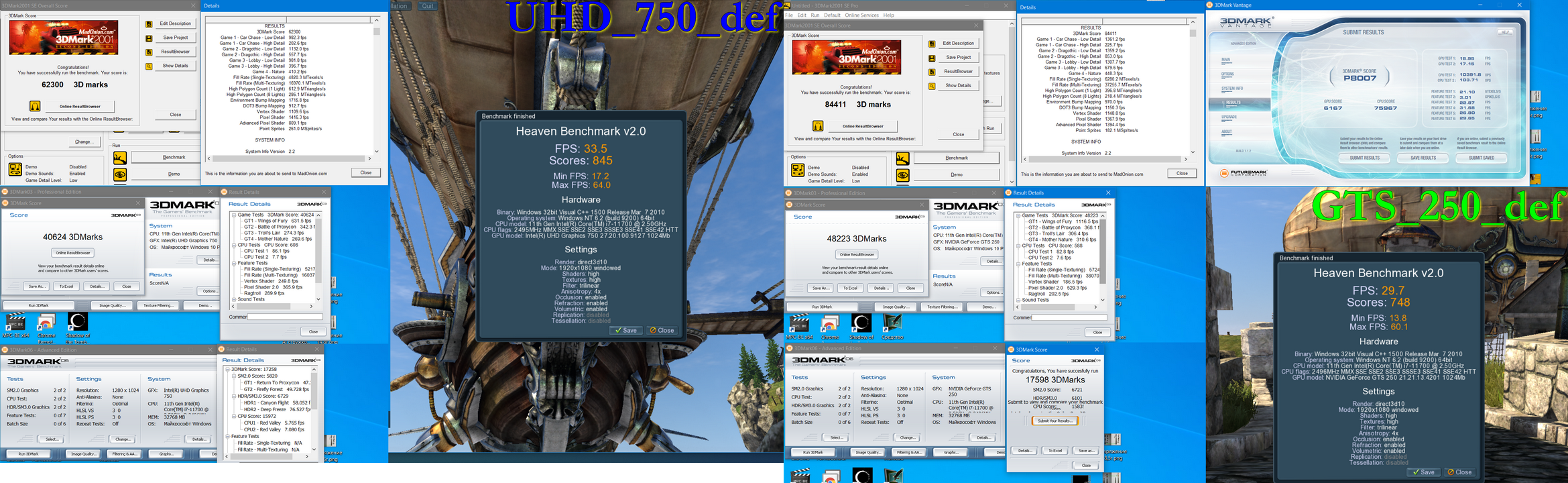
Task: Open Help menu in 3DMark2001 SE Pro
Action: pyautogui.click(x=889, y=15)
